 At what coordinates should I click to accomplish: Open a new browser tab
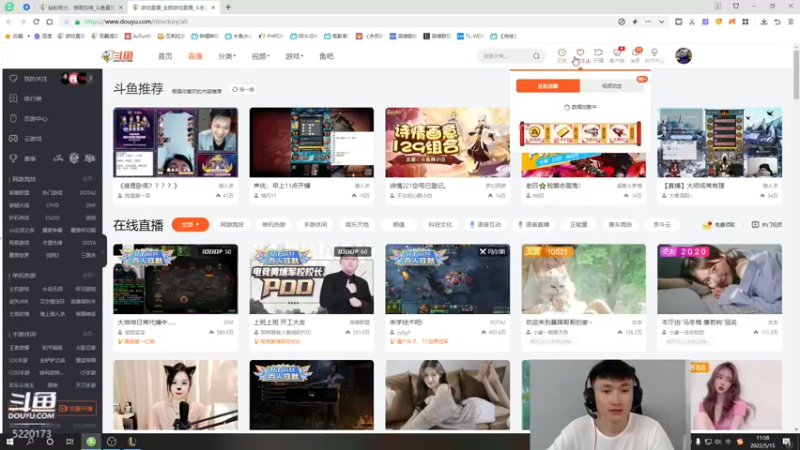click(x=228, y=7)
